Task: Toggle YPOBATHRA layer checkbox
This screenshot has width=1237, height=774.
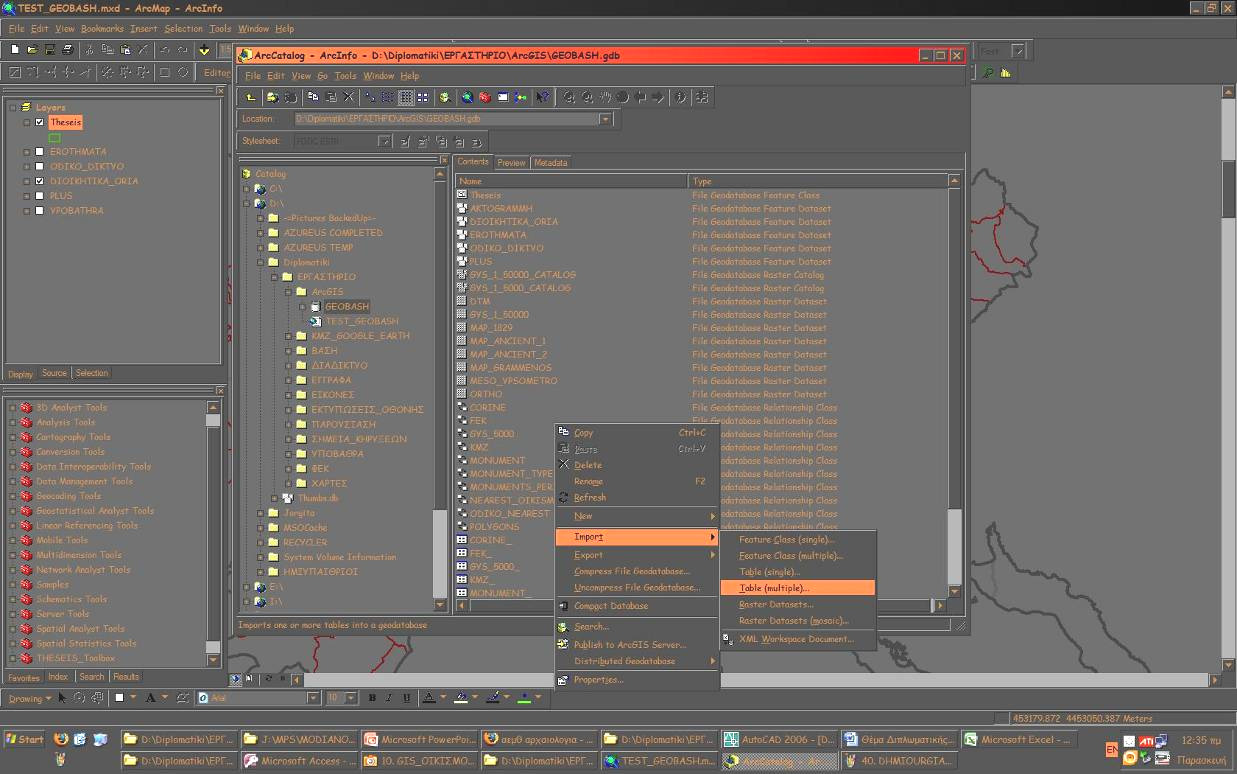Action: [39, 211]
